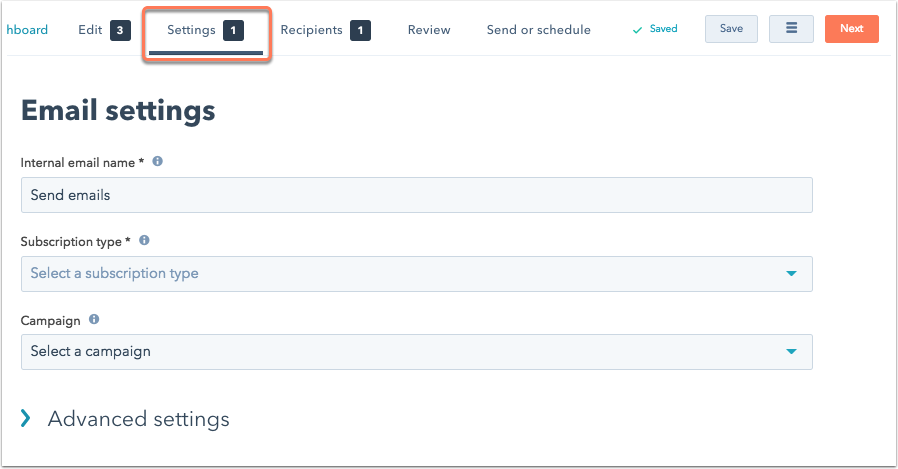
Task: Open the Review tab
Action: (x=429, y=30)
